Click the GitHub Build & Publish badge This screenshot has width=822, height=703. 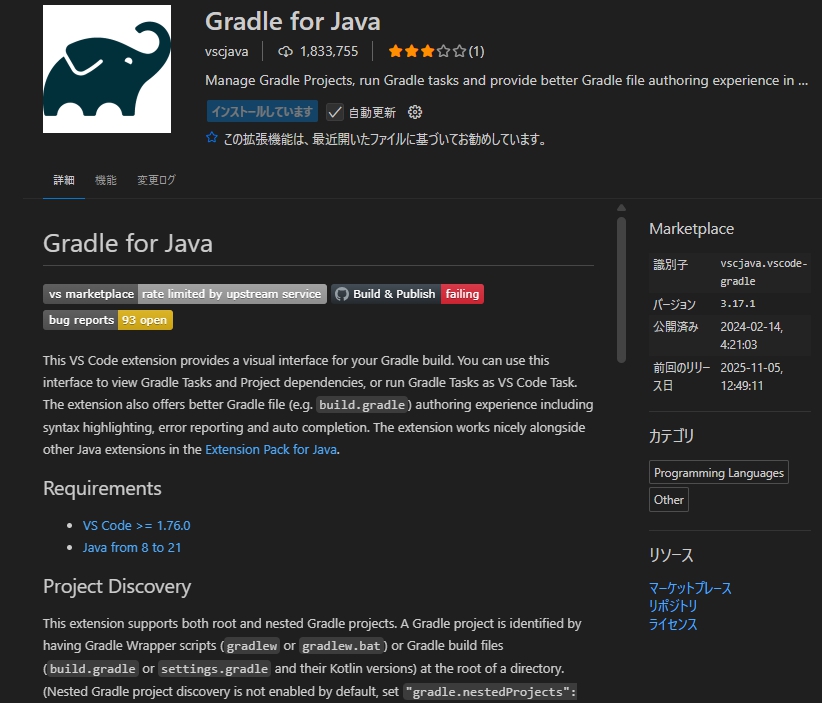pyautogui.click(x=407, y=294)
